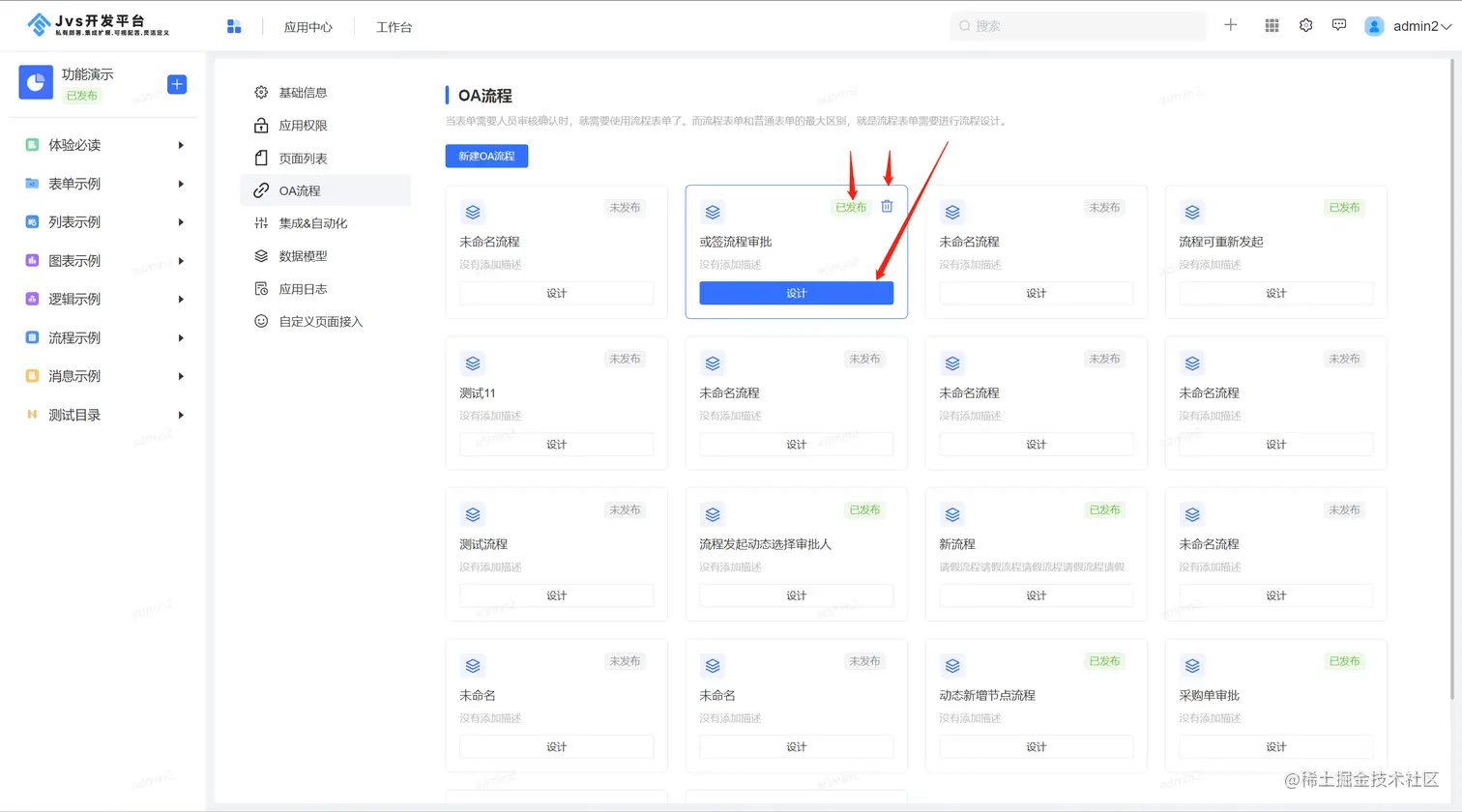Open 数据模型 settings section
The image size is (1462, 812).
pyautogui.click(x=325, y=256)
